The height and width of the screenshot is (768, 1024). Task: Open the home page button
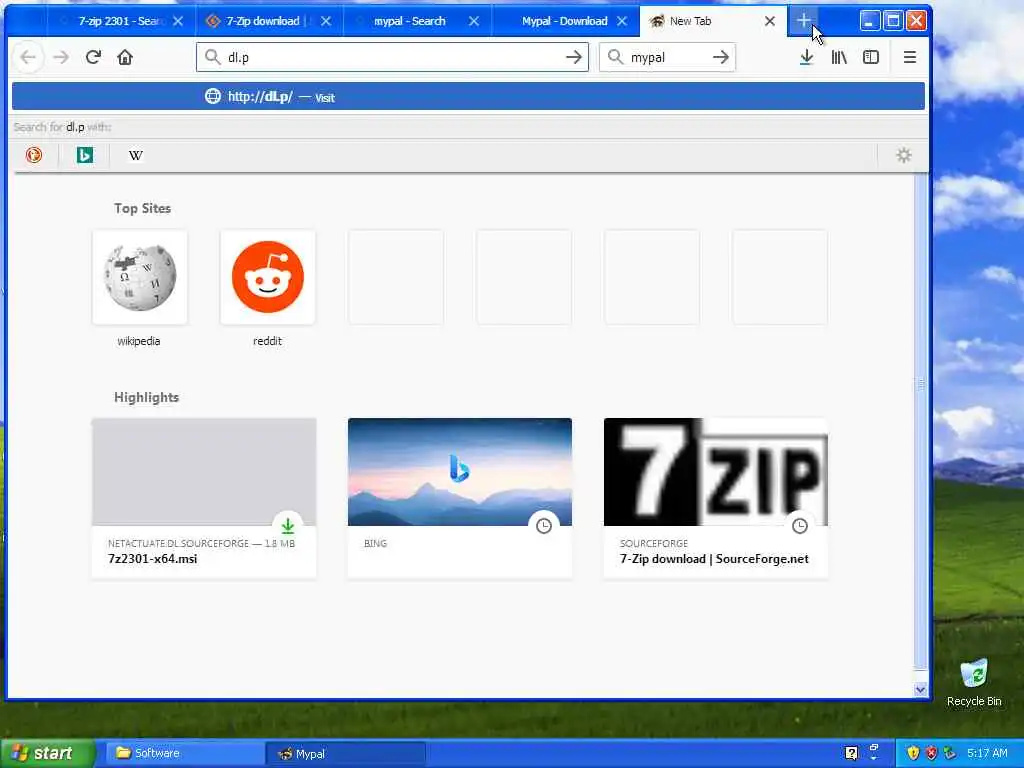[x=125, y=57]
